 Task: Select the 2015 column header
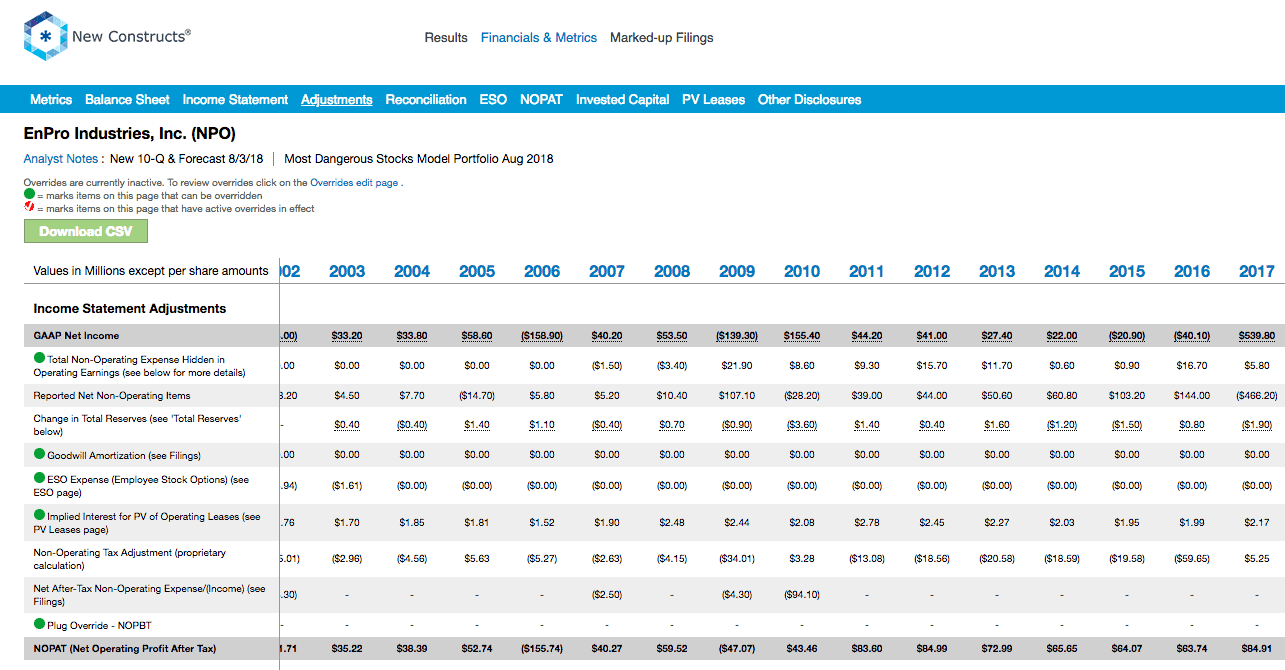point(1127,272)
